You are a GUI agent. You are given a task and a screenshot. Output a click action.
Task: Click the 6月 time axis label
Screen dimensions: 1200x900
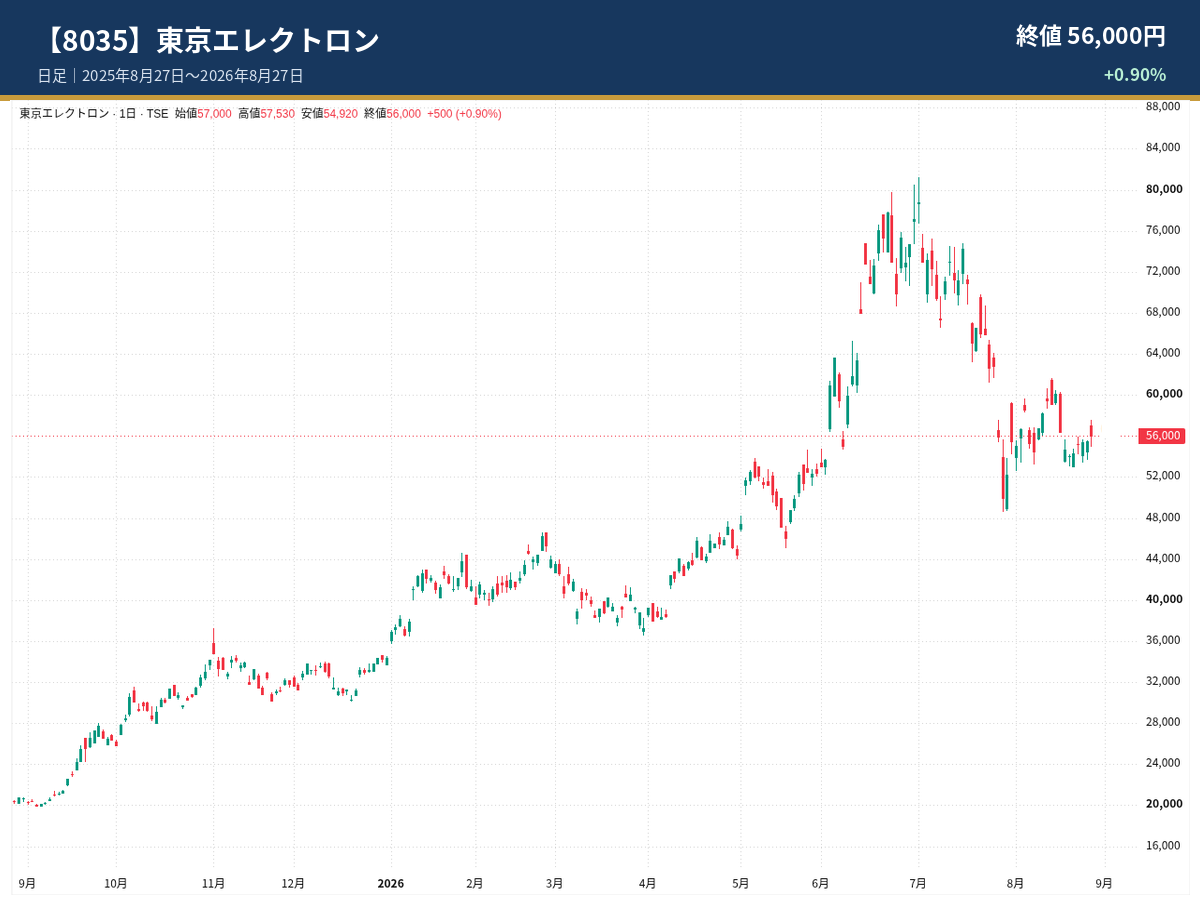[821, 884]
